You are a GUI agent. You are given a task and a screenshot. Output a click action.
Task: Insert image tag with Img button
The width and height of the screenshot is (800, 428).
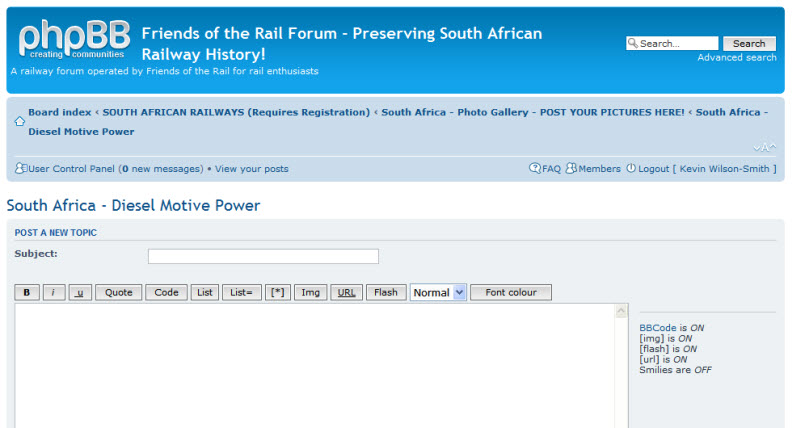click(x=311, y=293)
